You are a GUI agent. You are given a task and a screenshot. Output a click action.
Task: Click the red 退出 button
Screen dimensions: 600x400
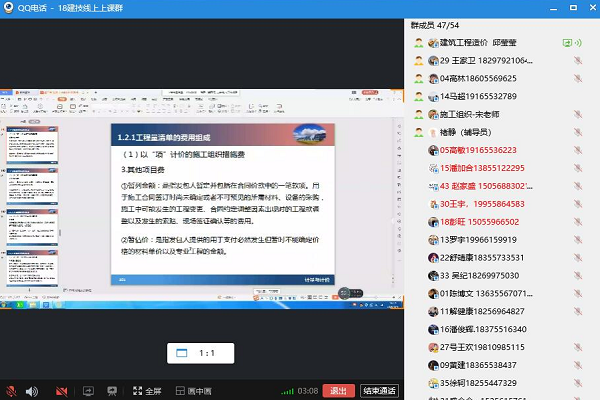340,391
